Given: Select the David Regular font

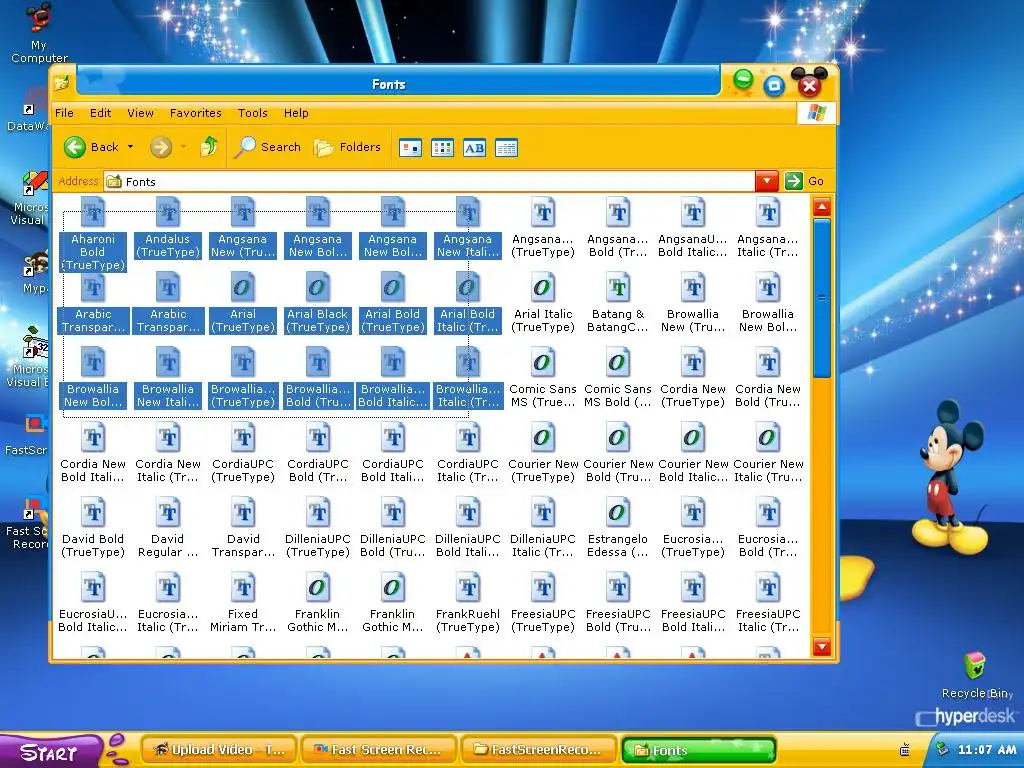Looking at the screenshot, I should pos(168,528).
